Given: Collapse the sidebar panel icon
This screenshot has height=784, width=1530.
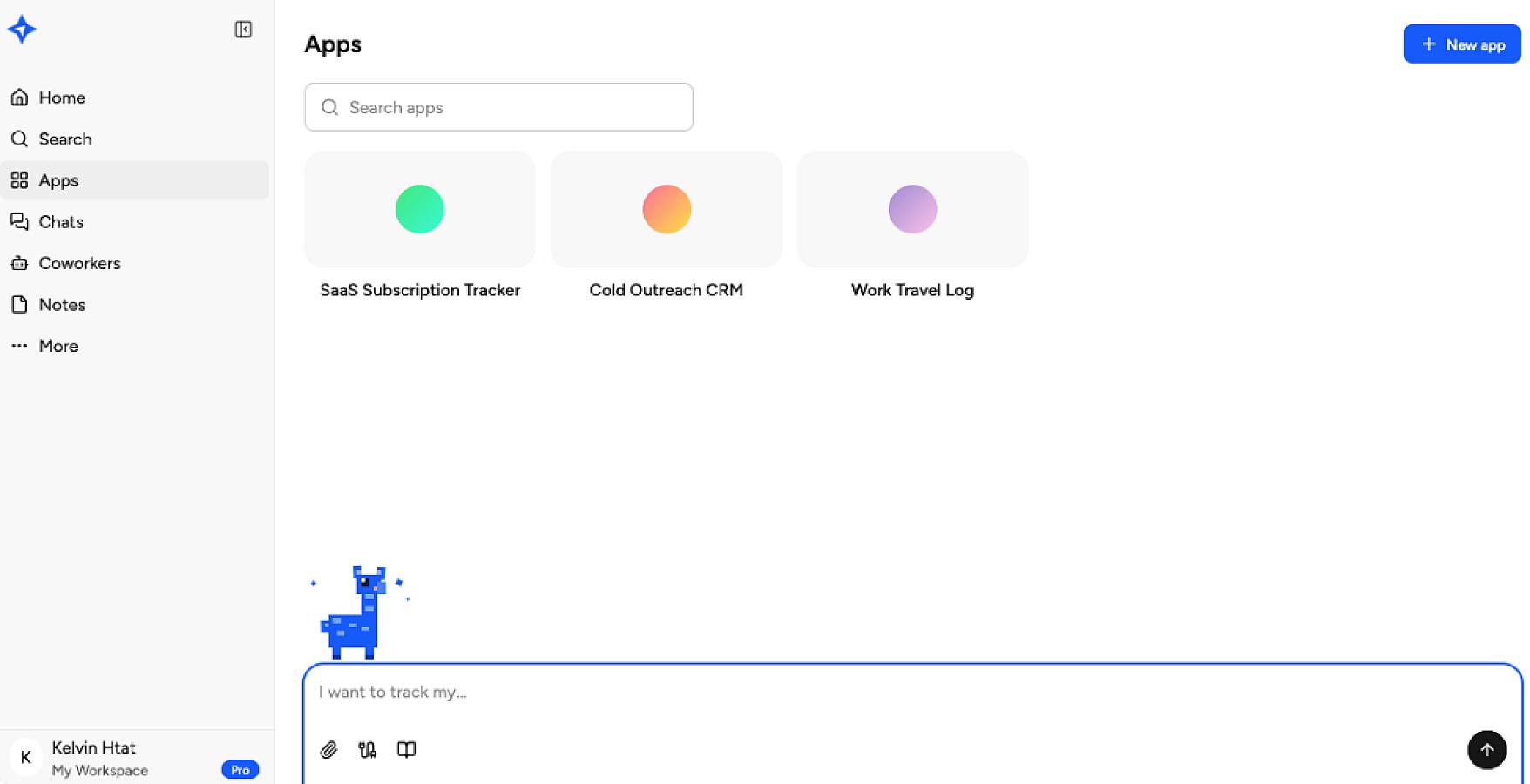Looking at the screenshot, I should [x=243, y=30].
